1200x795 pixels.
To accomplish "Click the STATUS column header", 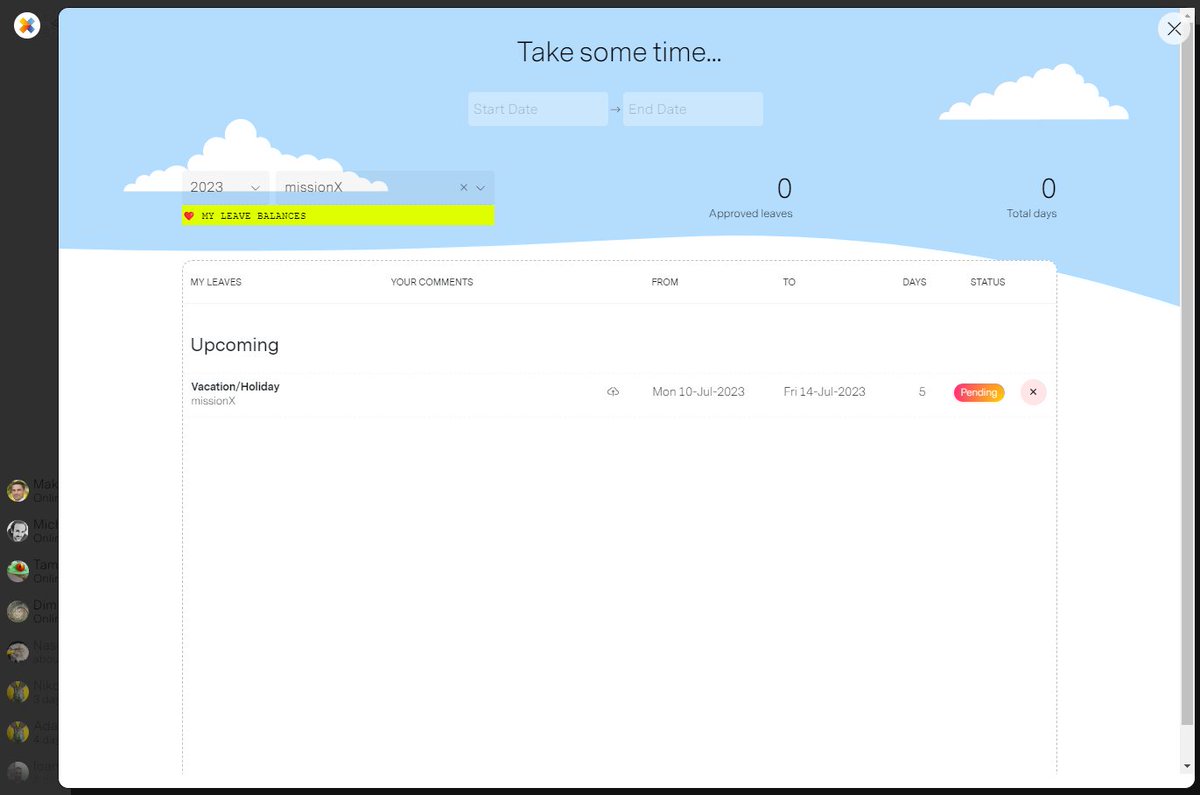I will point(987,282).
